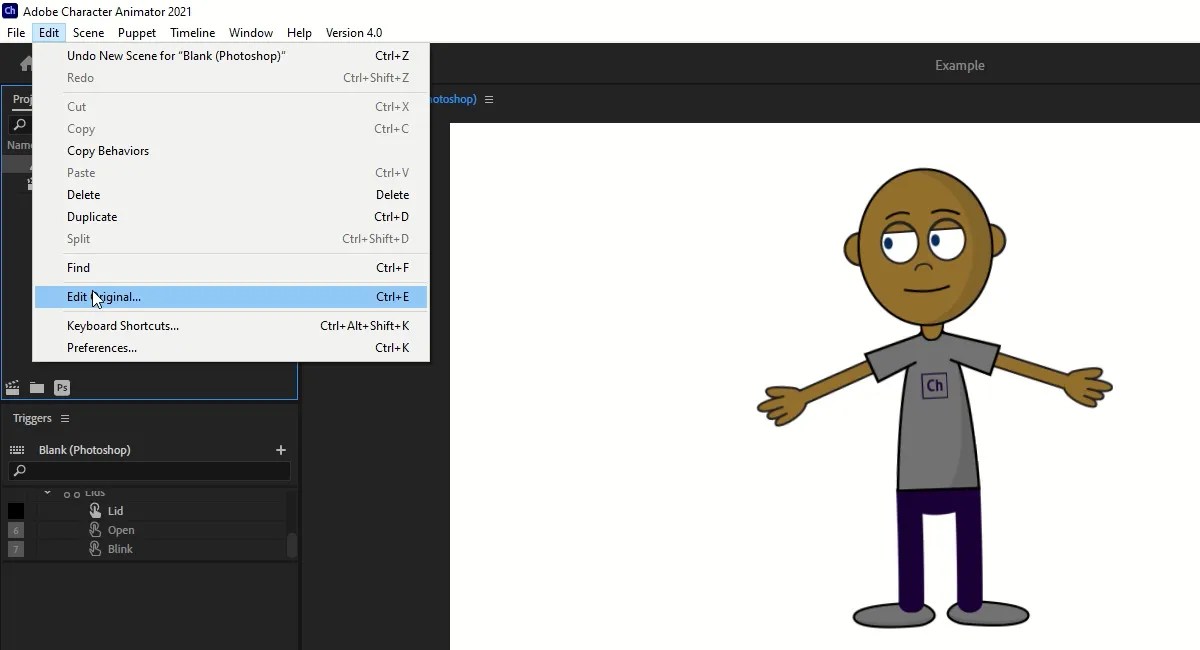The image size is (1200, 650).
Task: Click the new folder icon in Project panel
Action: tap(37, 387)
